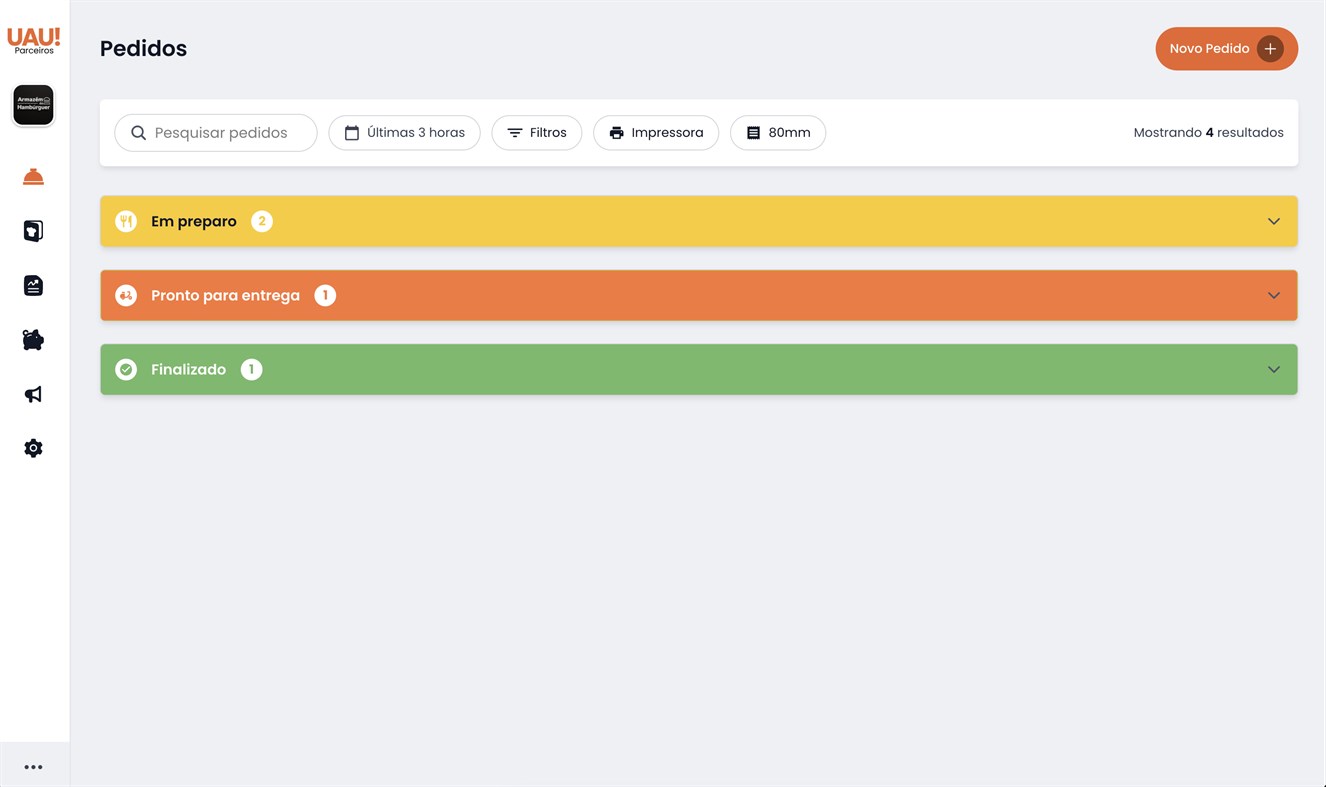Click the fork and knife Em preparo icon
Viewport: 1326px width, 787px height.
pyautogui.click(x=126, y=221)
